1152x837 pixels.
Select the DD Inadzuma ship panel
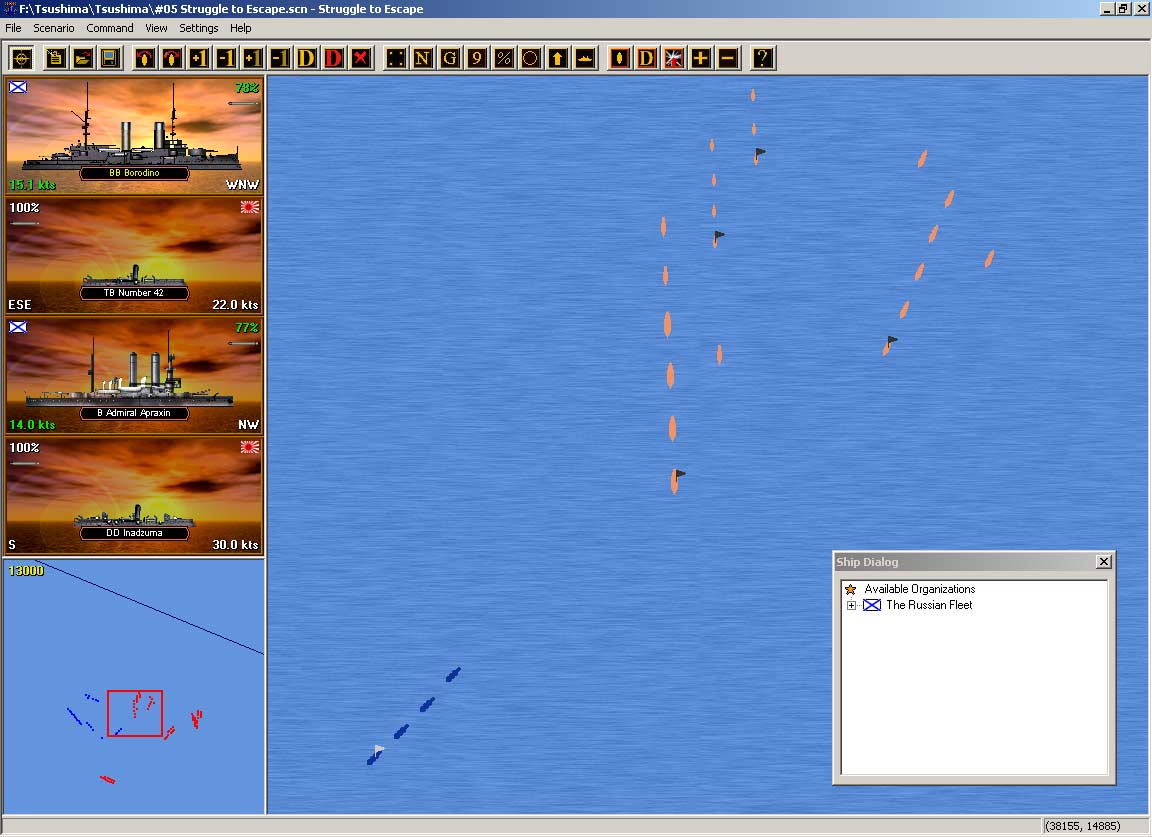point(134,496)
